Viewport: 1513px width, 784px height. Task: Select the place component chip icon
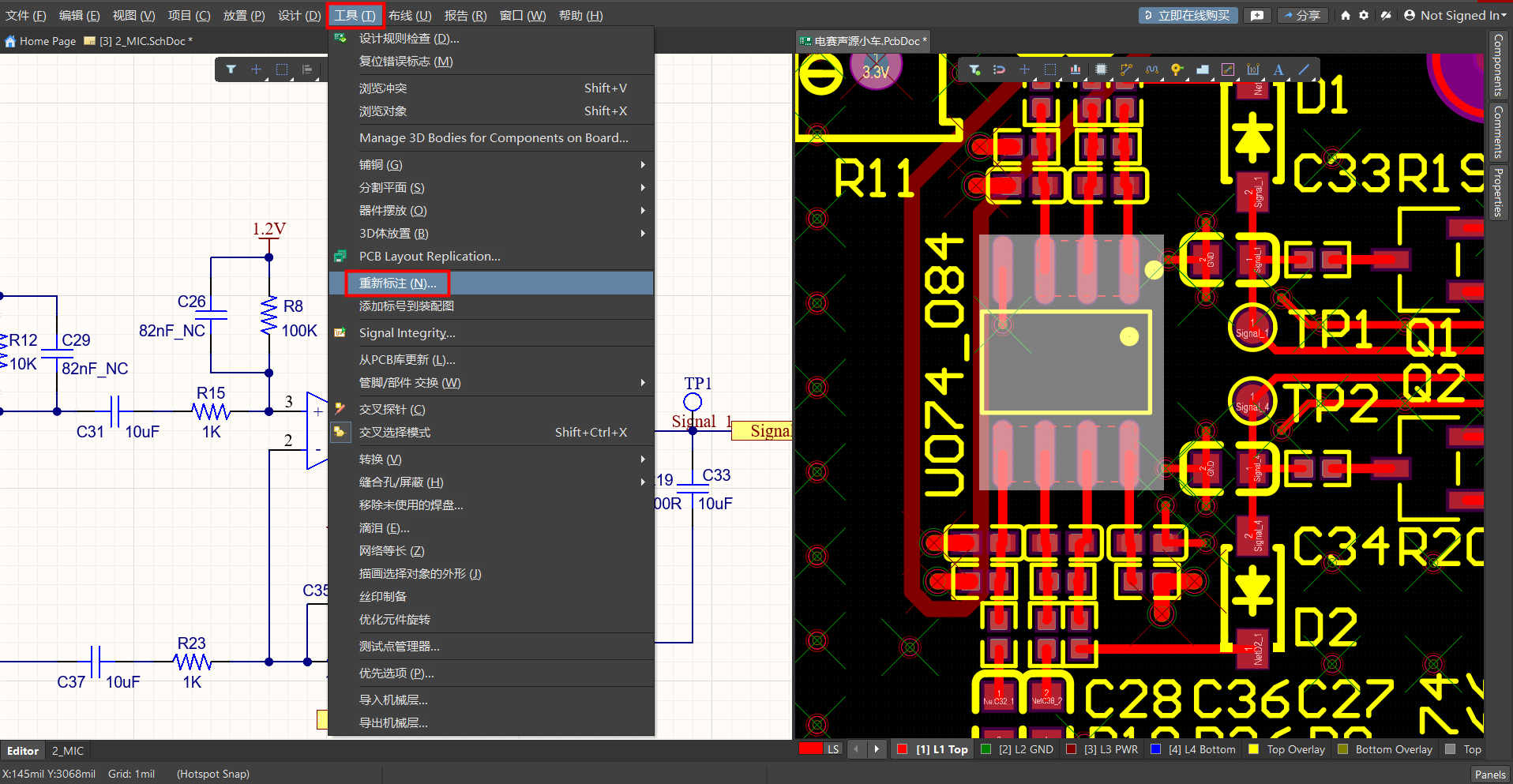tap(1101, 69)
